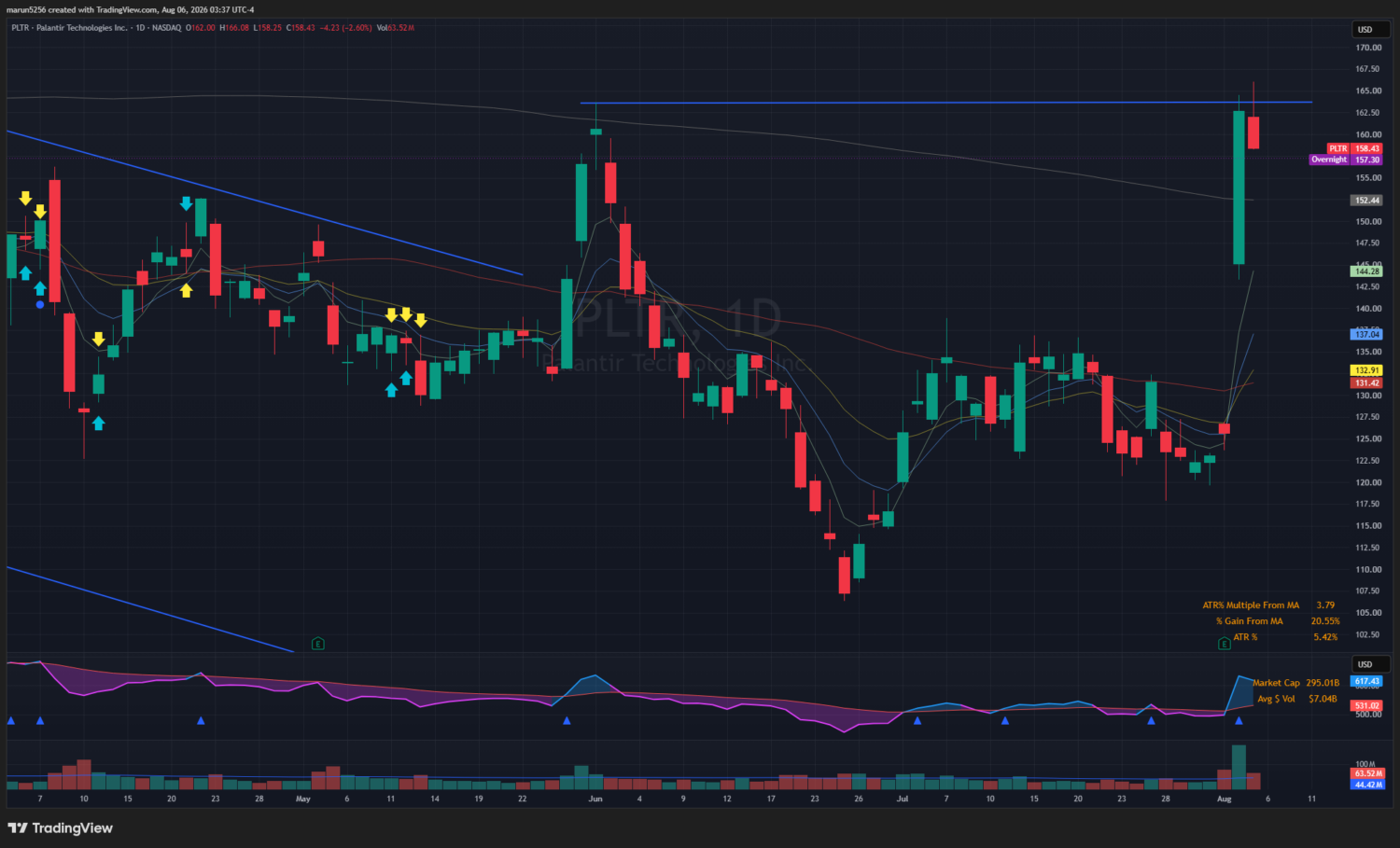Click the change value −4.23 (−2.60%)
Screen dimensions: 1400x848
click(346, 28)
